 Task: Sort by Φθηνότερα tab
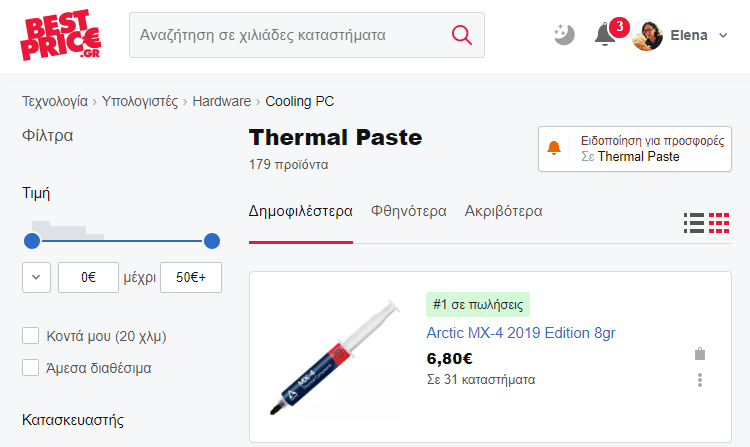[408, 211]
